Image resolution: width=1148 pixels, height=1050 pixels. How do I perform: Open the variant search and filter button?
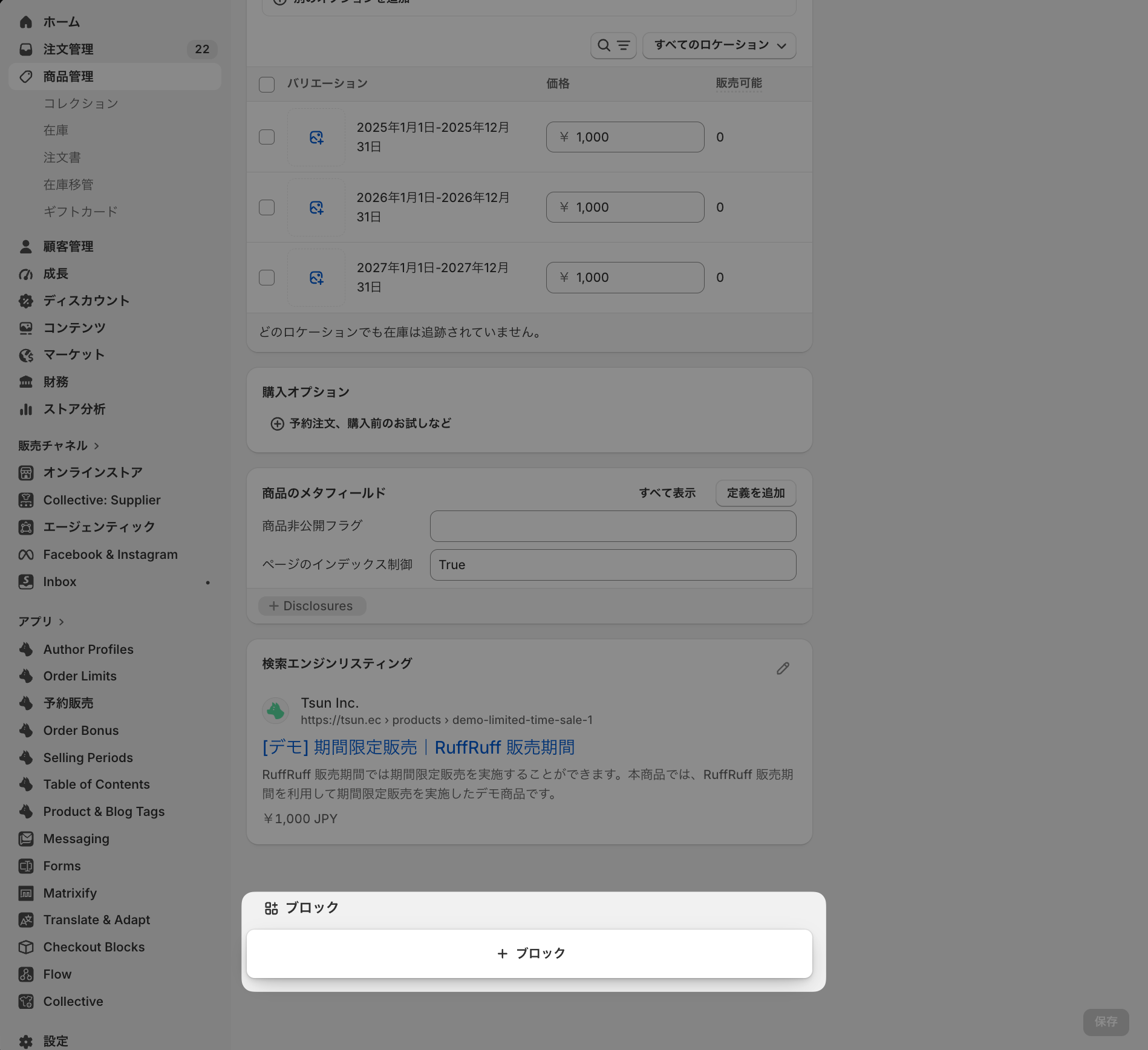pyautogui.click(x=613, y=45)
